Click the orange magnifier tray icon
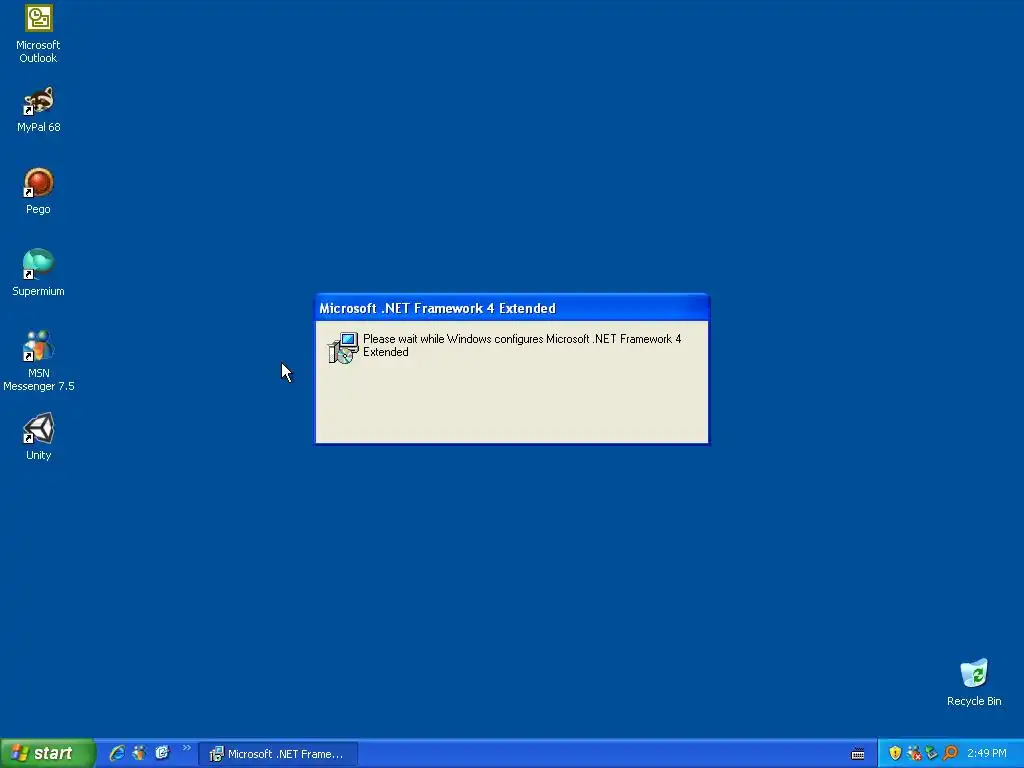1024x768 pixels. pos(950,753)
